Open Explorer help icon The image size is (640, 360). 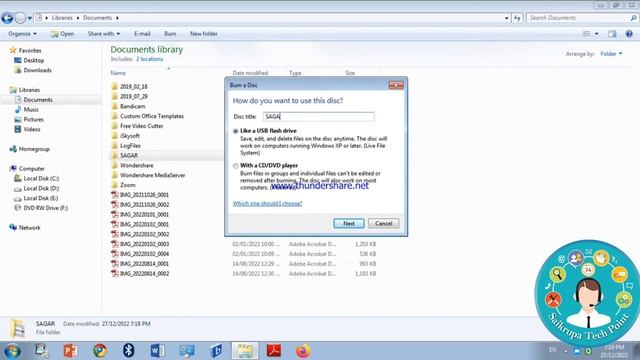[629, 34]
